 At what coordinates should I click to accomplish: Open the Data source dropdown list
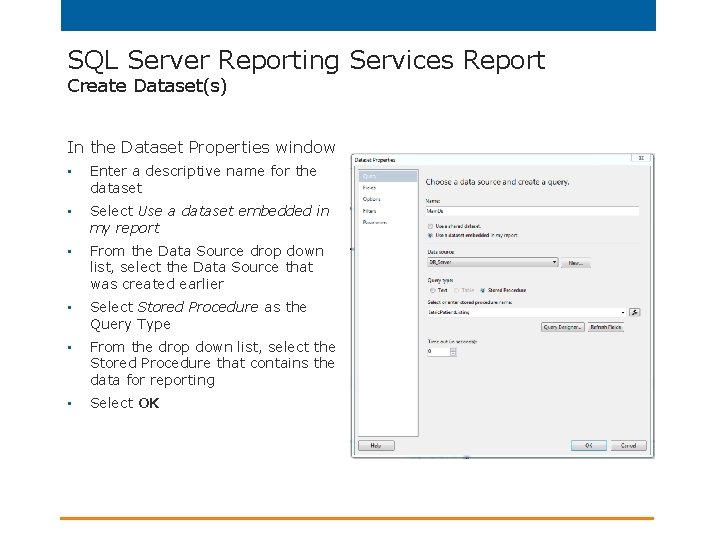pos(493,262)
